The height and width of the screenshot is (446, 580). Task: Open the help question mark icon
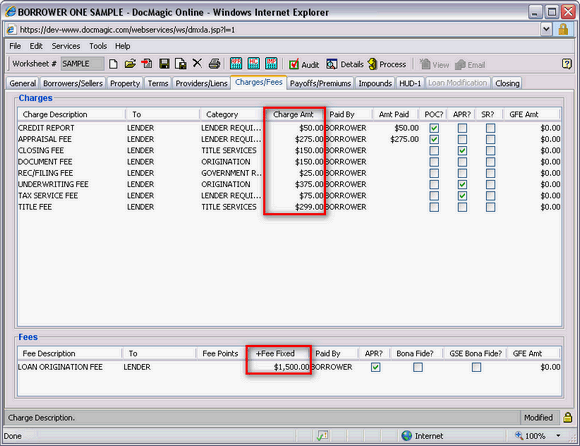pyautogui.click(x=567, y=64)
